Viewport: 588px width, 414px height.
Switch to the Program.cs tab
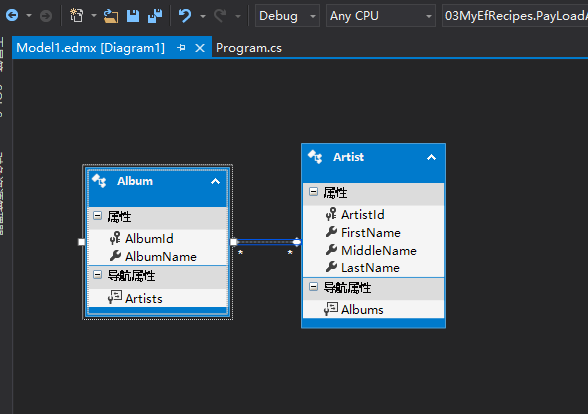tap(249, 48)
